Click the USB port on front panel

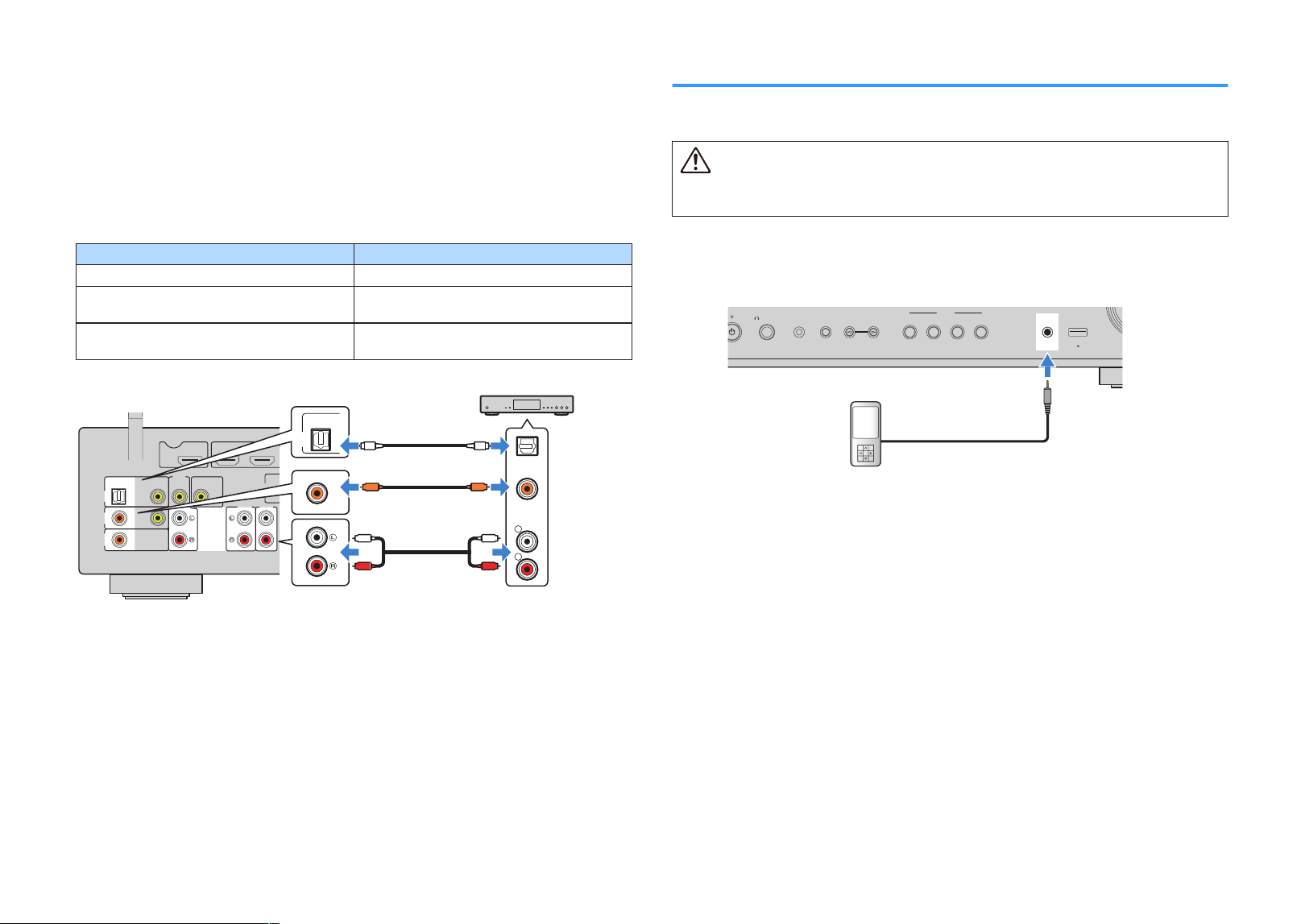click(1078, 332)
